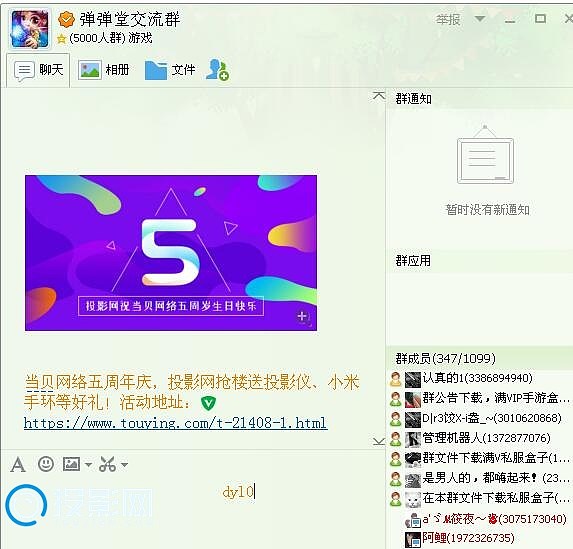This screenshot has height=549, width=573.
Task: Select member D|r3饺X-i盏_~(3010620868)
Action: [480, 419]
